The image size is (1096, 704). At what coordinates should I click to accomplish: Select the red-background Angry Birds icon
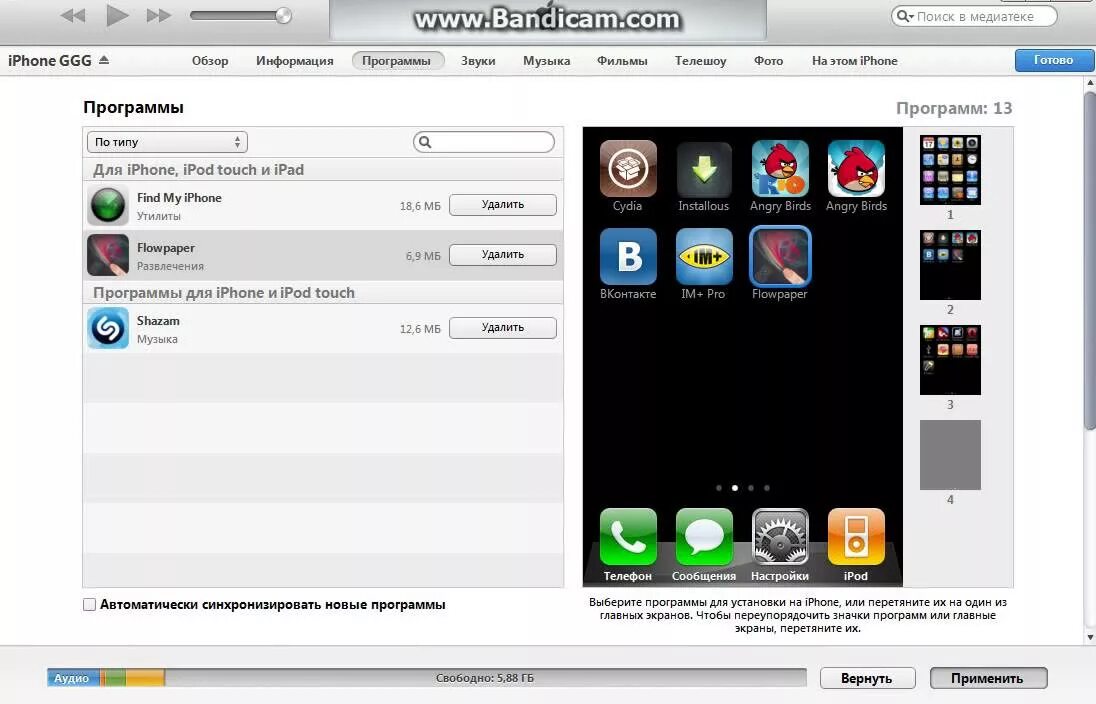point(856,168)
